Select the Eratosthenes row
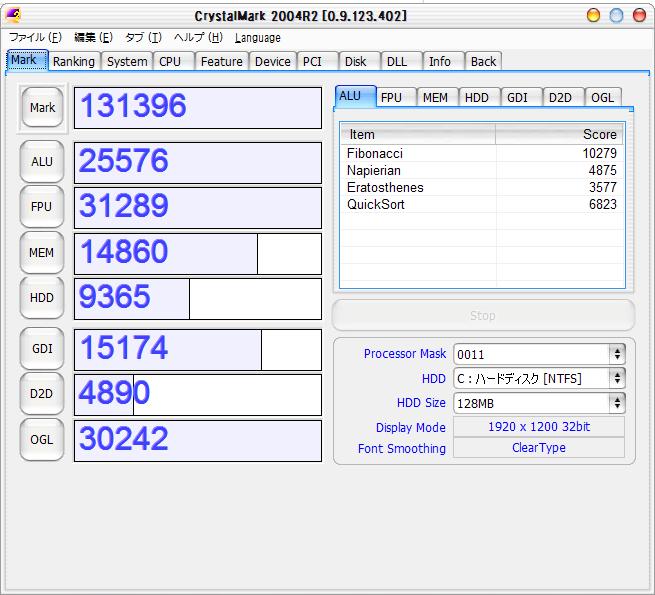The height and width of the screenshot is (595, 655). coord(482,187)
